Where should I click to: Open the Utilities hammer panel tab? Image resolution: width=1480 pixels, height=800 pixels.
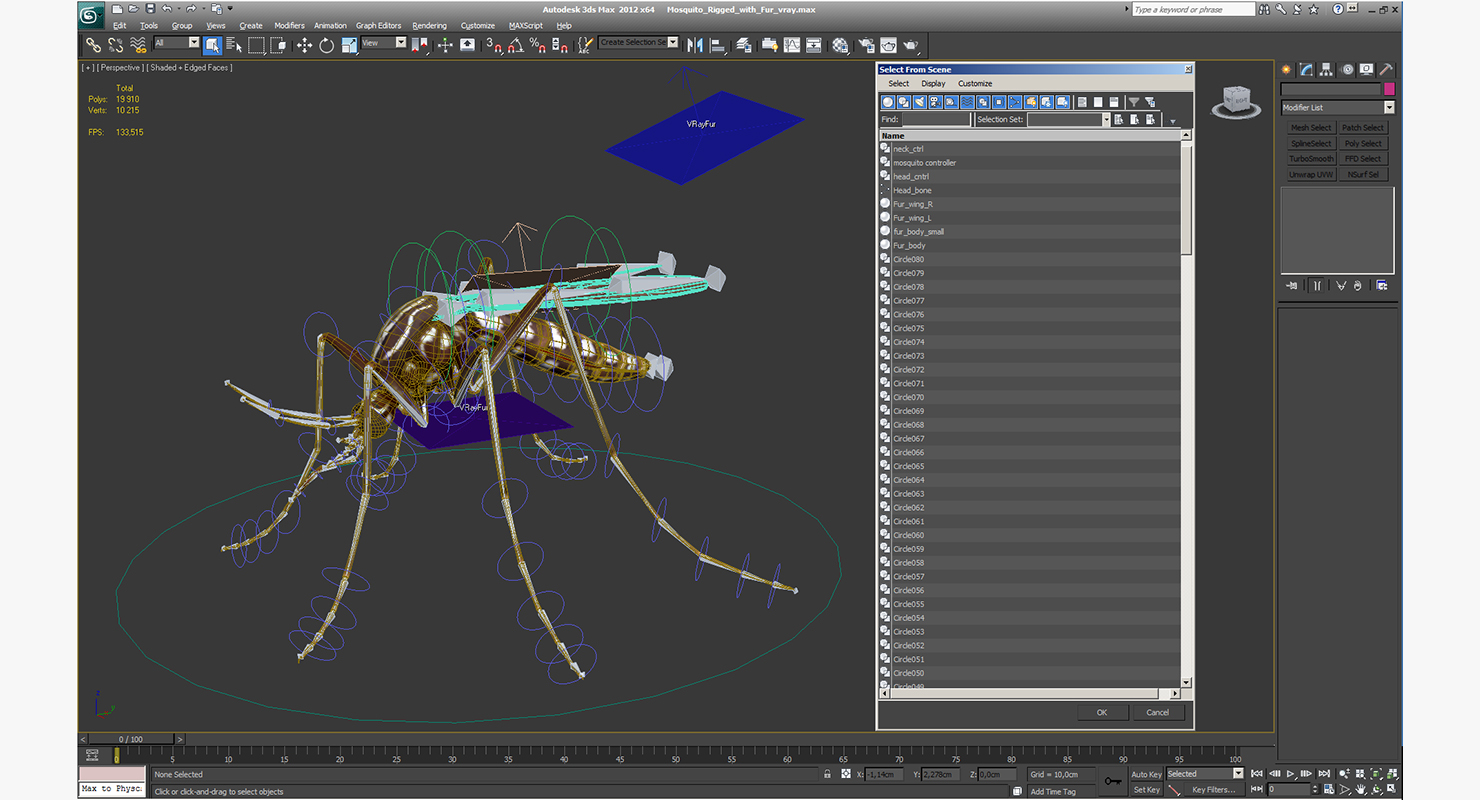(x=1386, y=69)
